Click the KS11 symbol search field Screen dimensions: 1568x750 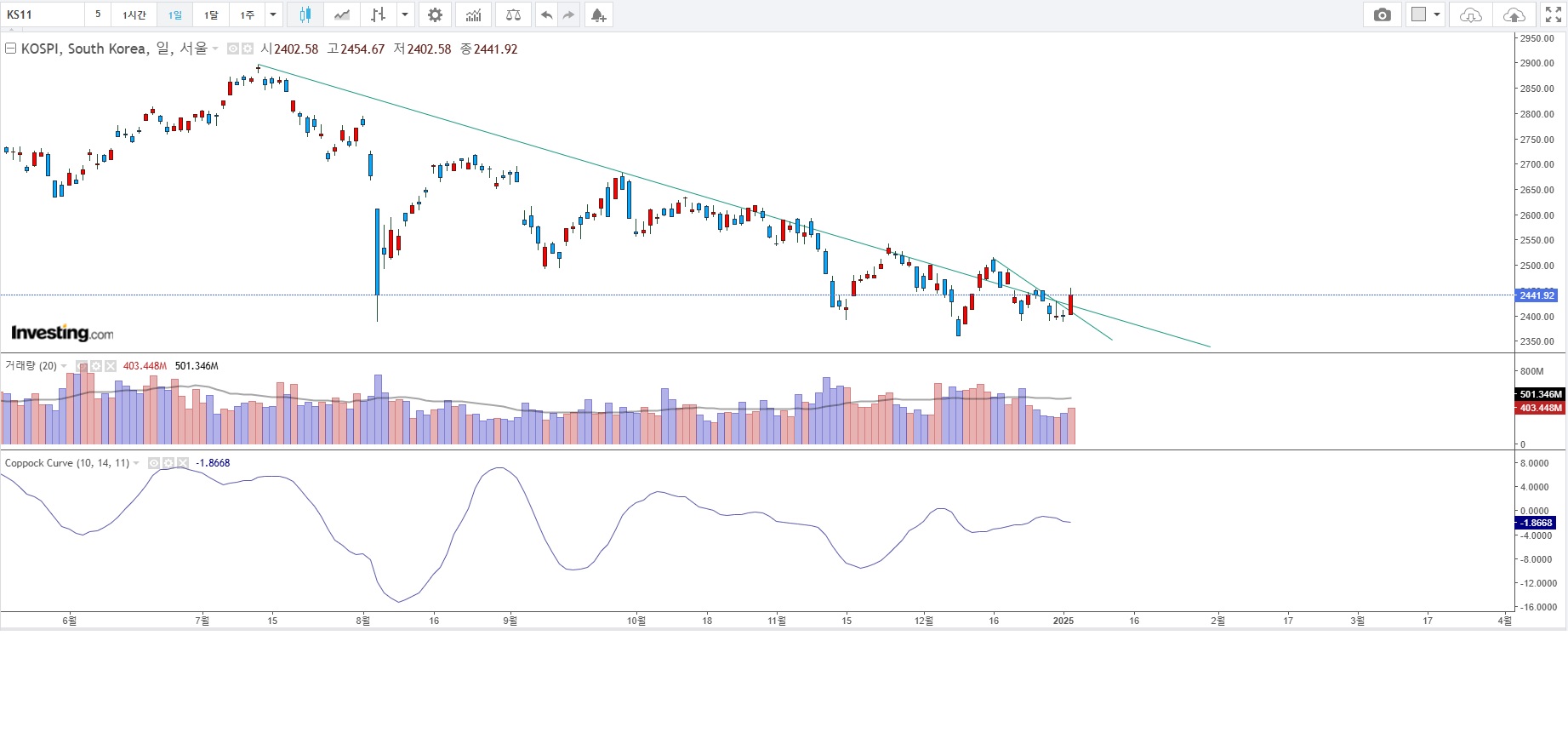[x=43, y=14]
